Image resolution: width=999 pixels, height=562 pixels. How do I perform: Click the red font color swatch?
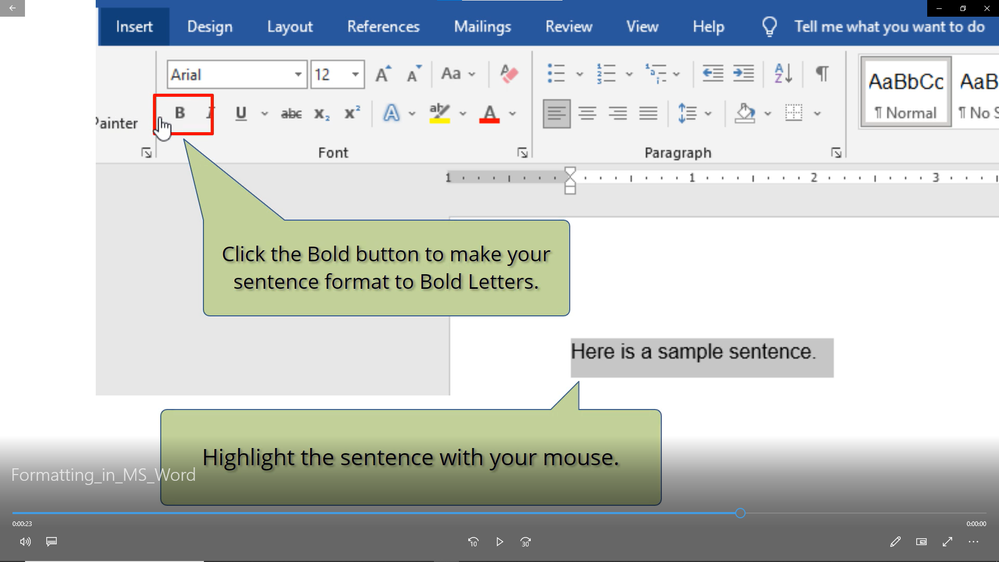click(x=489, y=114)
